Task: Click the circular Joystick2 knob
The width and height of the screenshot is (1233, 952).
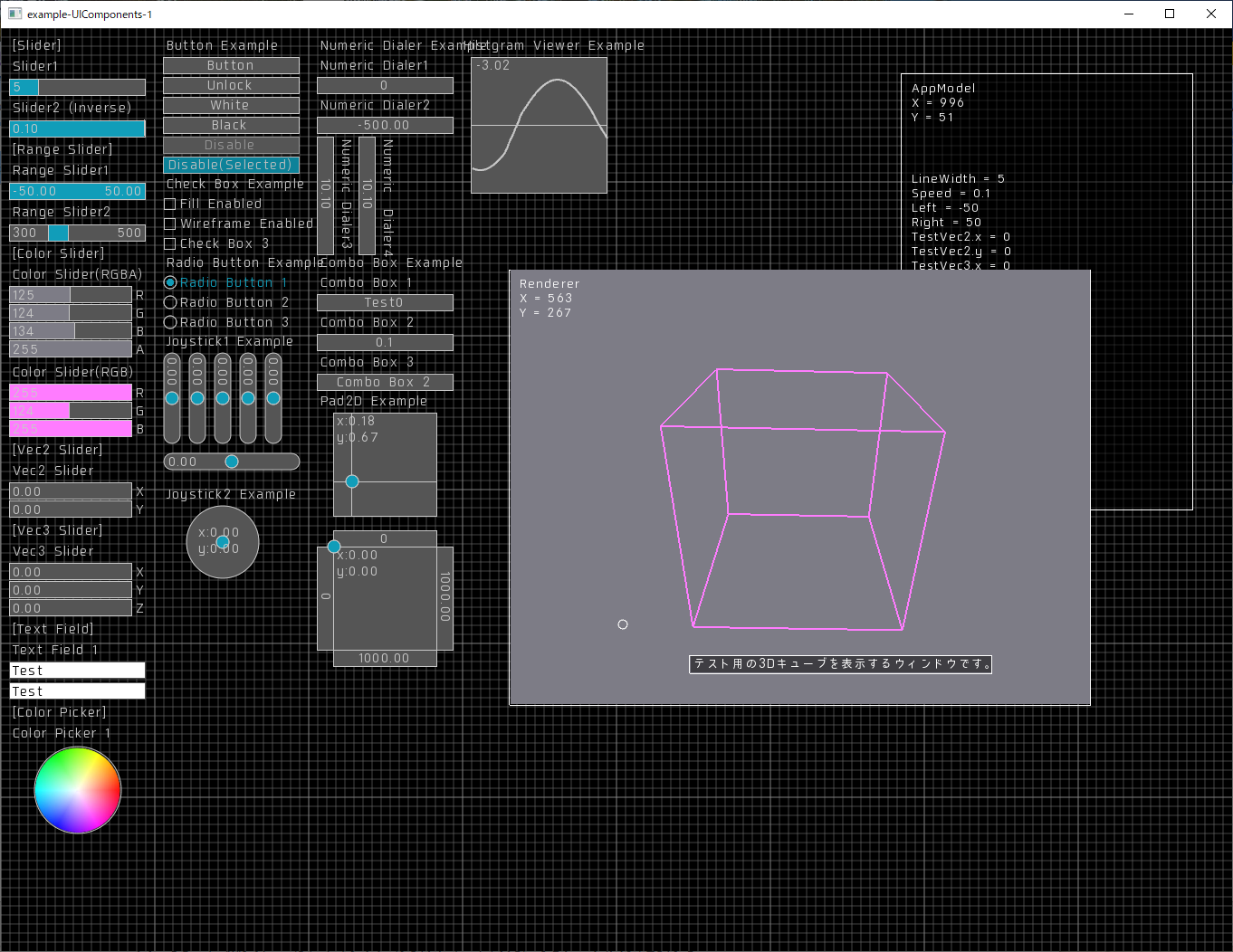Action: 223,542
